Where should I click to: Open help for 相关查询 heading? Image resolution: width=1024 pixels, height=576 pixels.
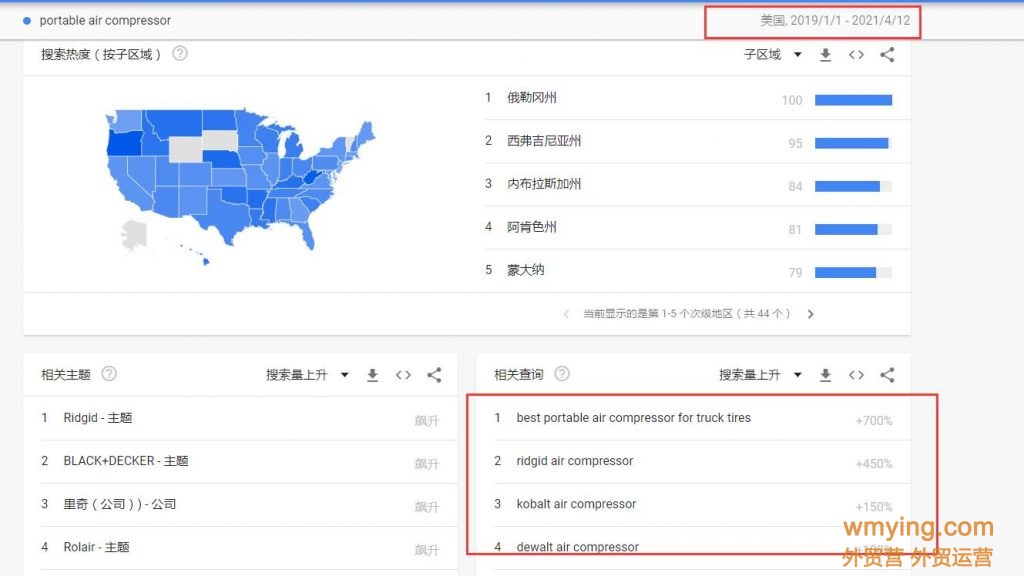[x=562, y=374]
